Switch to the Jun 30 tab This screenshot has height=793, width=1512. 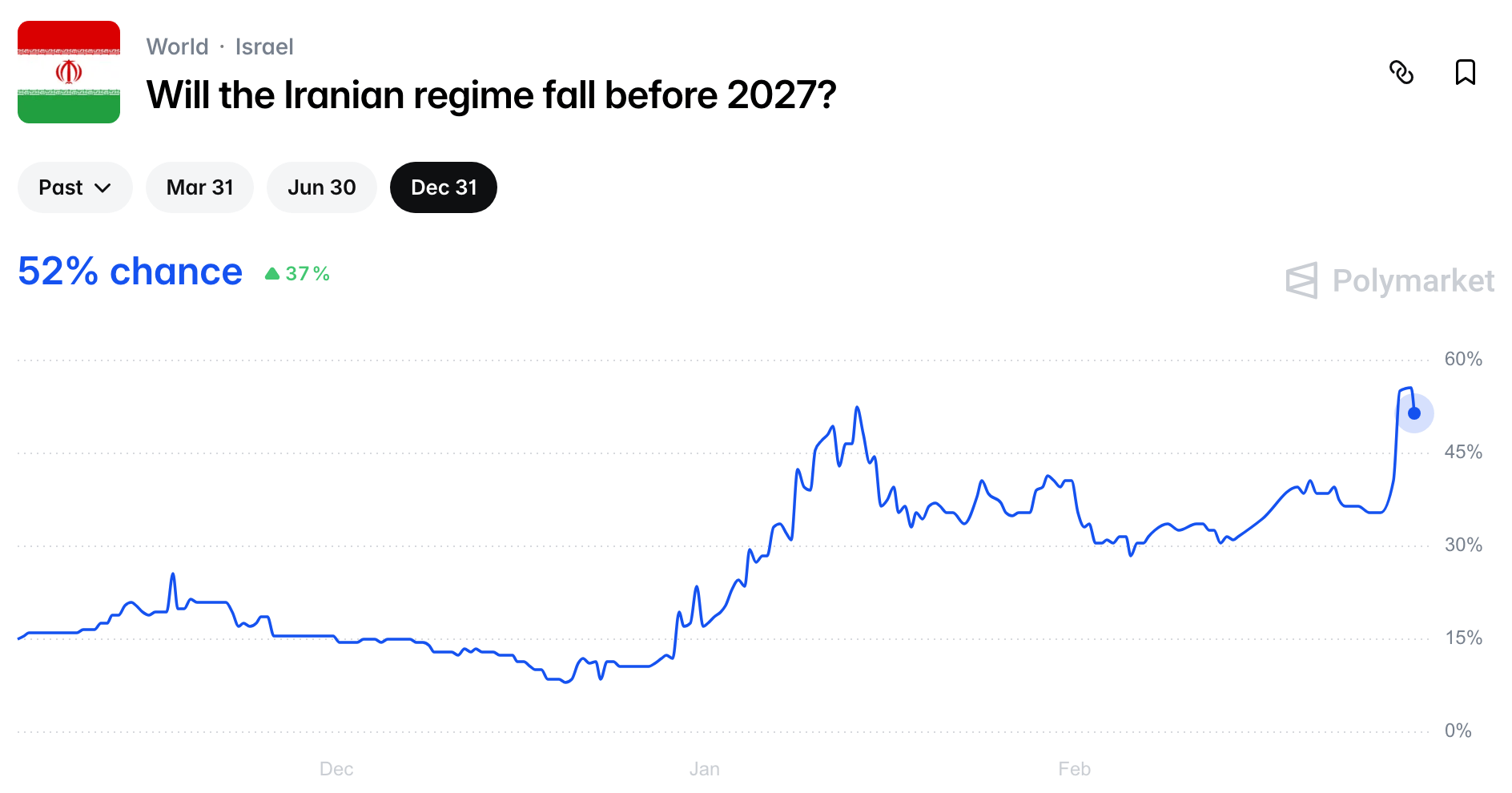[x=321, y=187]
